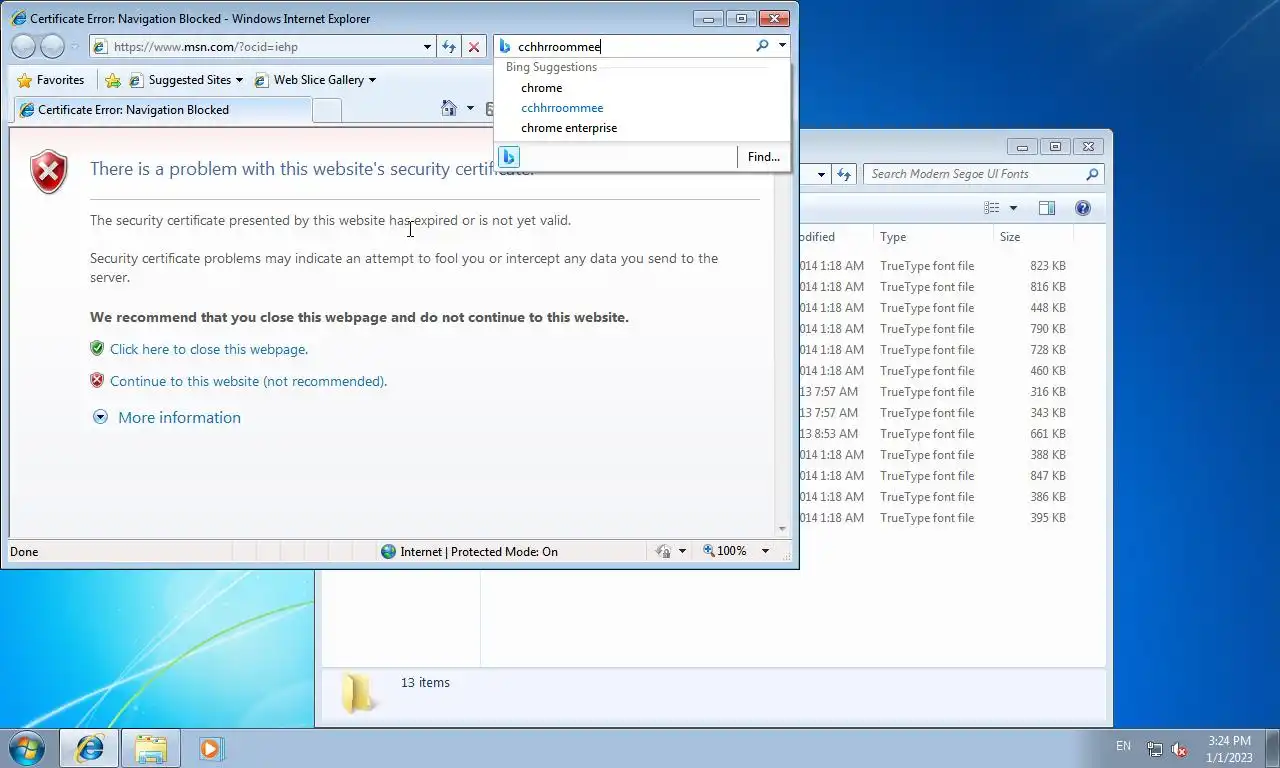Viewport: 1280px width, 768px height.
Task: Click the red Stop loading button
Action: (474, 46)
